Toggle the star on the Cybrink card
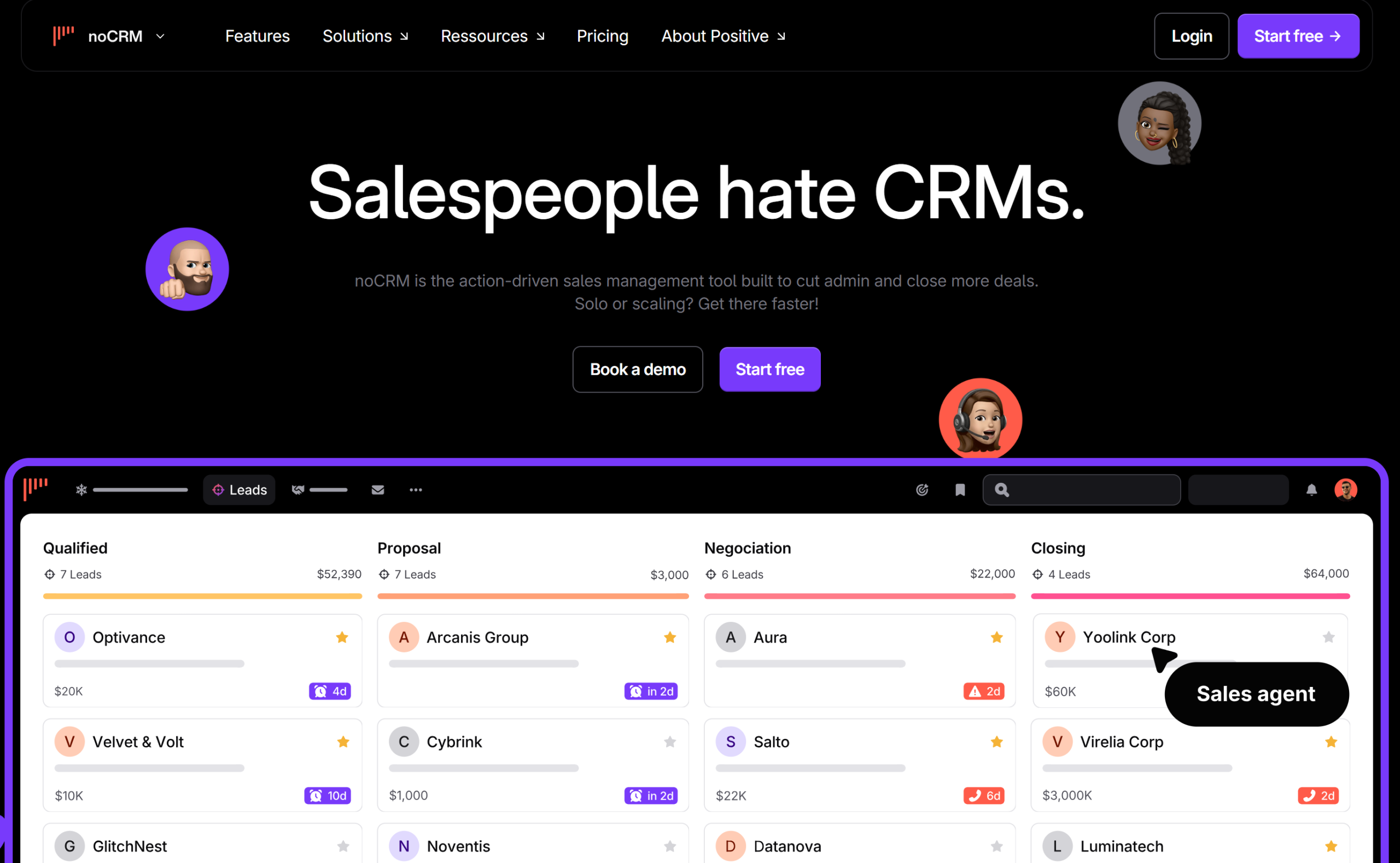1400x863 pixels. click(670, 742)
